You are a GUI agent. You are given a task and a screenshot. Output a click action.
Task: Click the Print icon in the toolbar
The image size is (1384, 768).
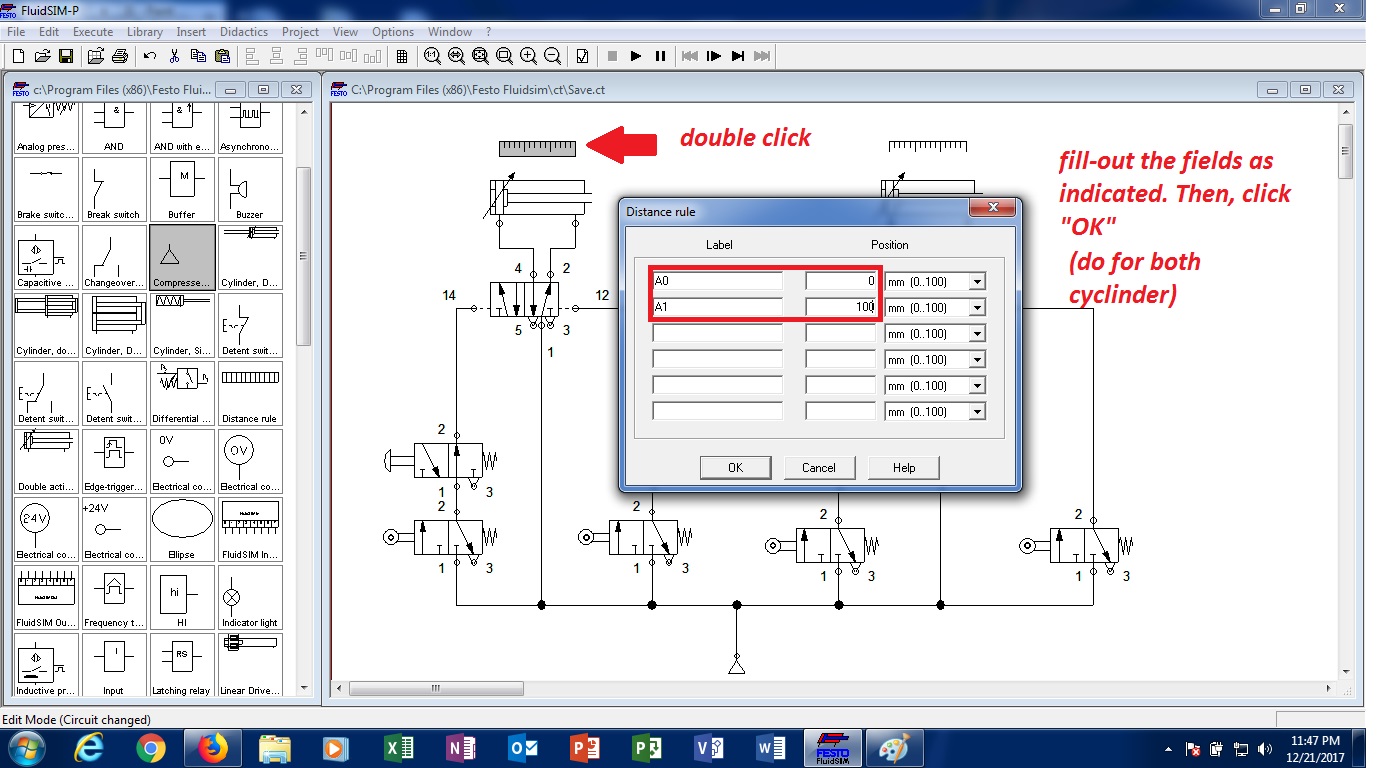click(x=120, y=56)
